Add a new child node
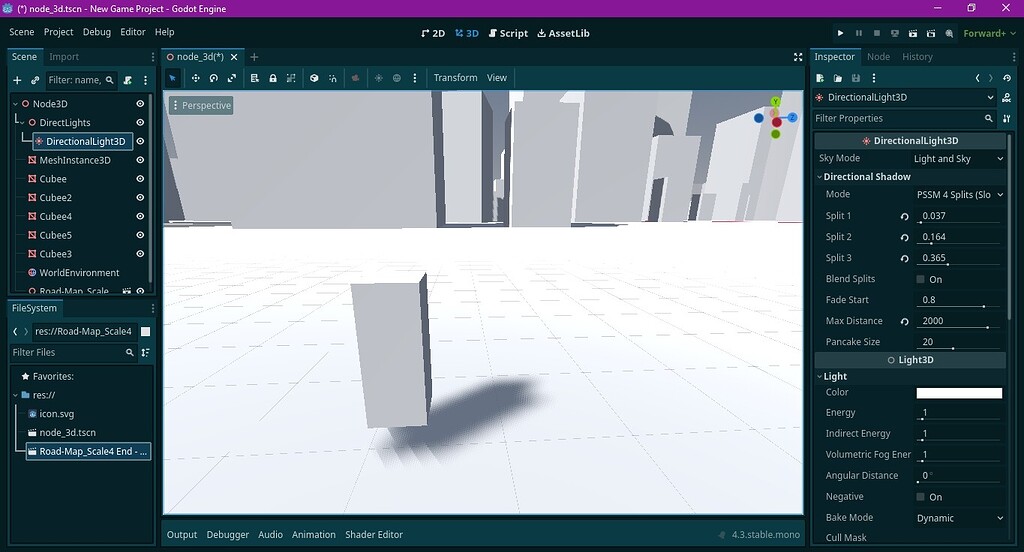Image resolution: width=1024 pixels, height=552 pixels. click(17, 80)
